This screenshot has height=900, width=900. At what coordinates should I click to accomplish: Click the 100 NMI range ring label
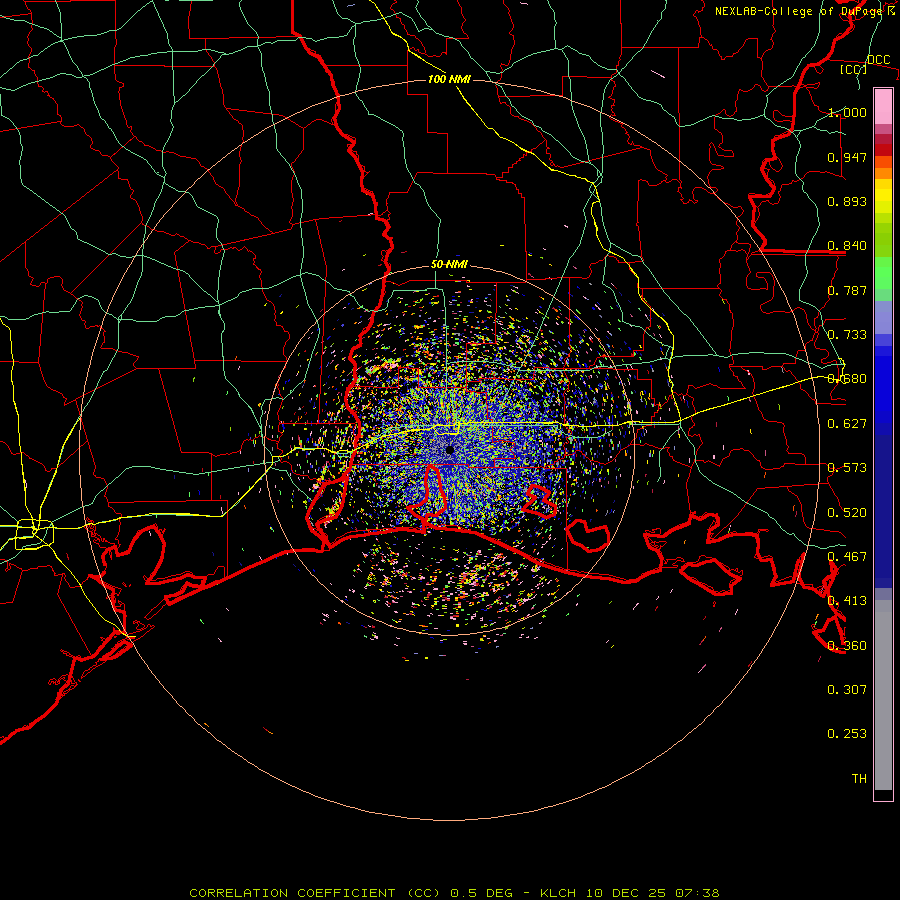tap(449, 79)
